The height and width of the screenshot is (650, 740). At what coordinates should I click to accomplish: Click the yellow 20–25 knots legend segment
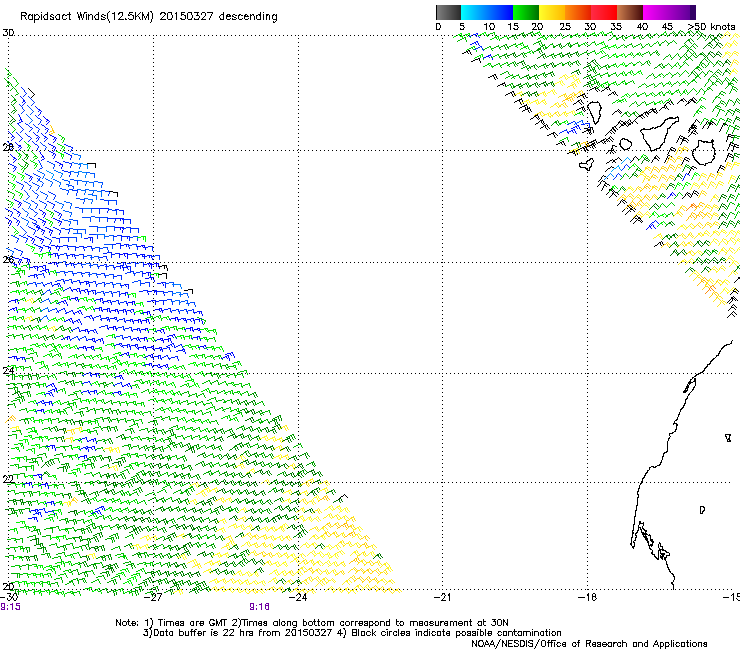[x=552, y=12]
